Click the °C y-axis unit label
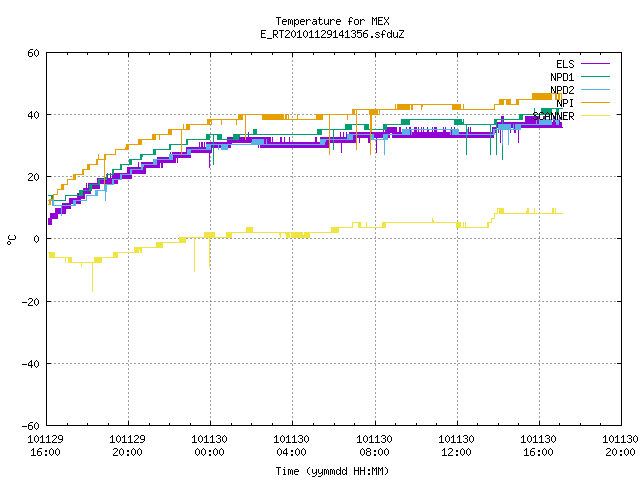 tap(11, 240)
